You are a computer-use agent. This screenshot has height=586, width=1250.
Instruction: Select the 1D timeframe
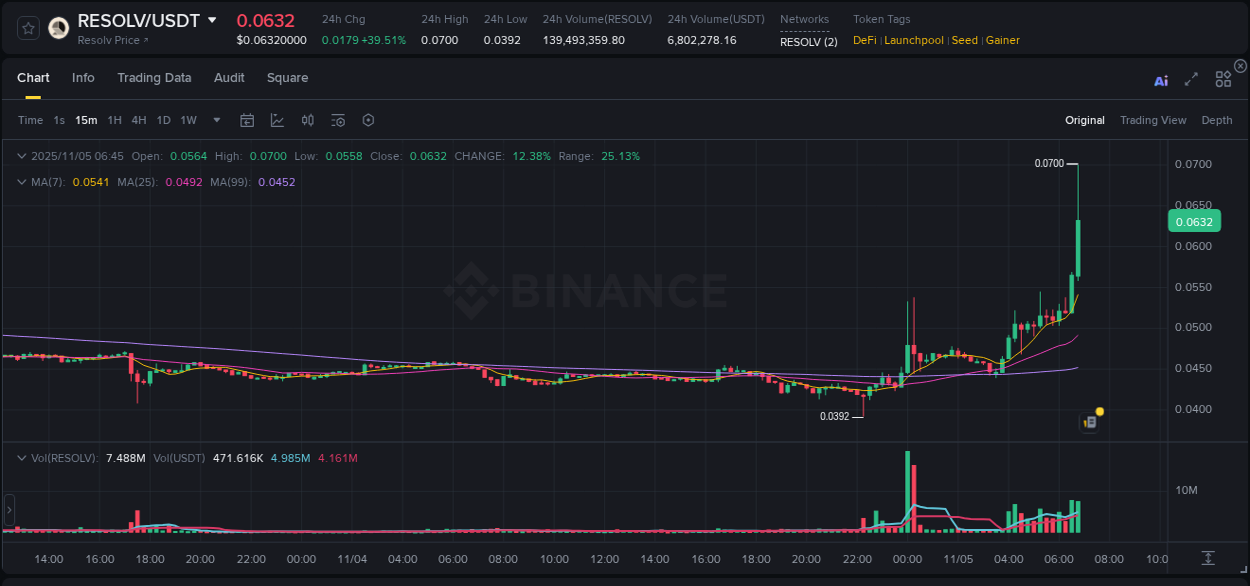(163, 120)
